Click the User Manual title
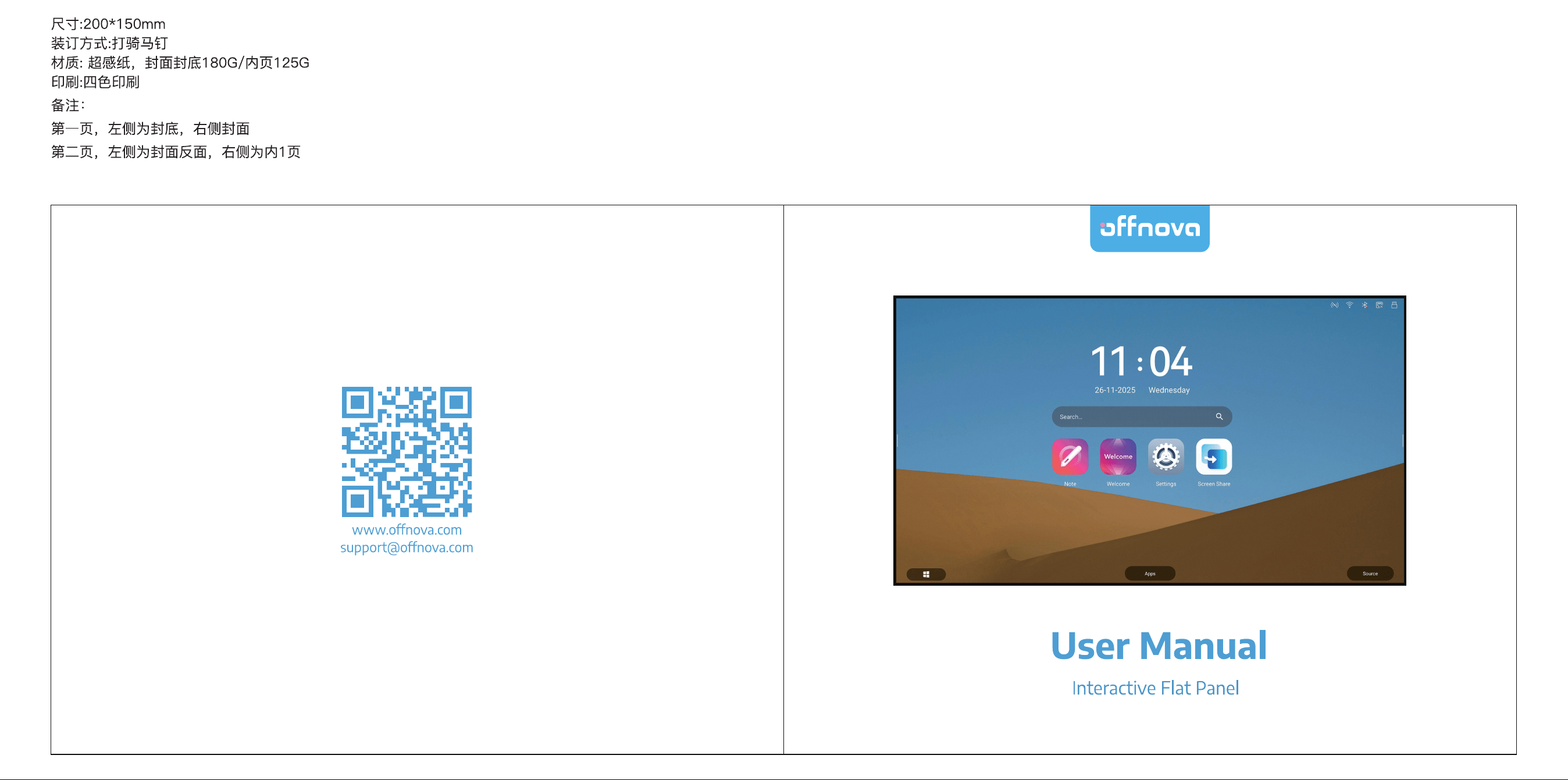Viewport: 1568px width, 780px height. point(1159,646)
